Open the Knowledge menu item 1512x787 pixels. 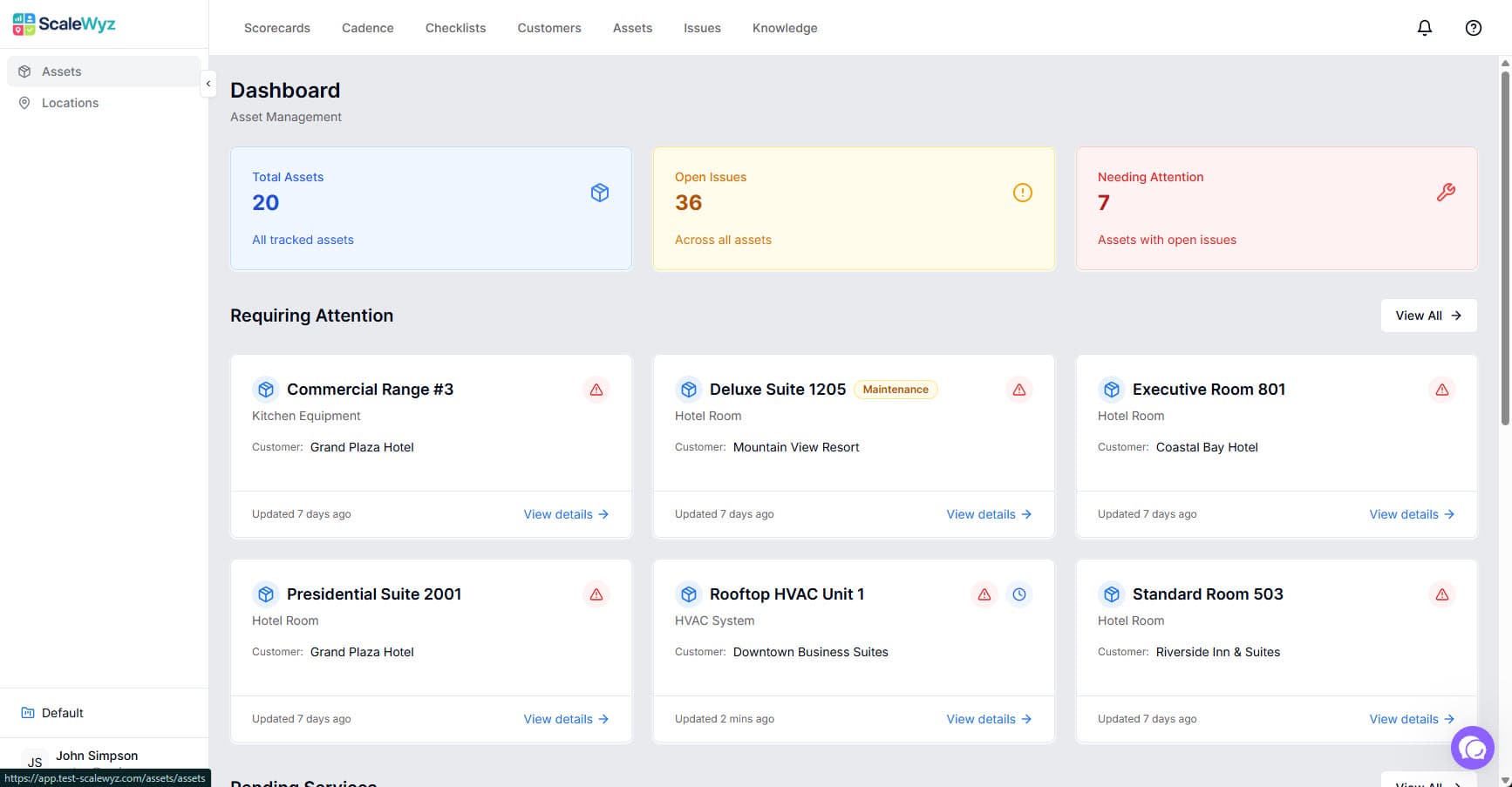tap(784, 27)
